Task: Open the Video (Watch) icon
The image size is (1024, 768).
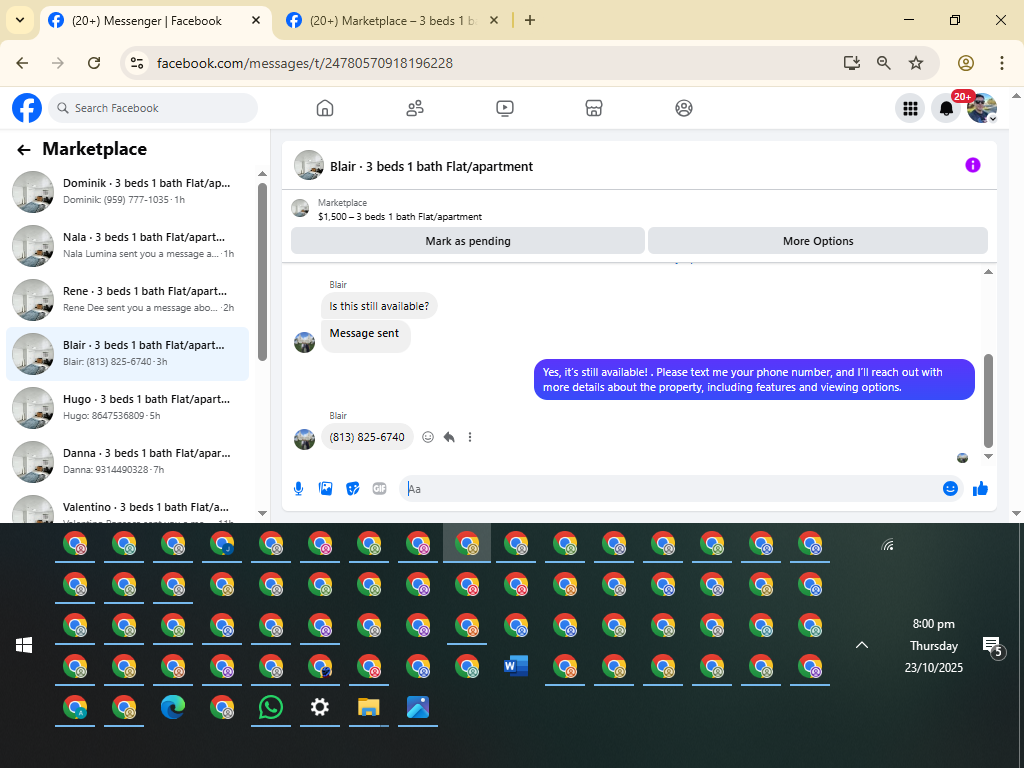Action: click(x=505, y=108)
